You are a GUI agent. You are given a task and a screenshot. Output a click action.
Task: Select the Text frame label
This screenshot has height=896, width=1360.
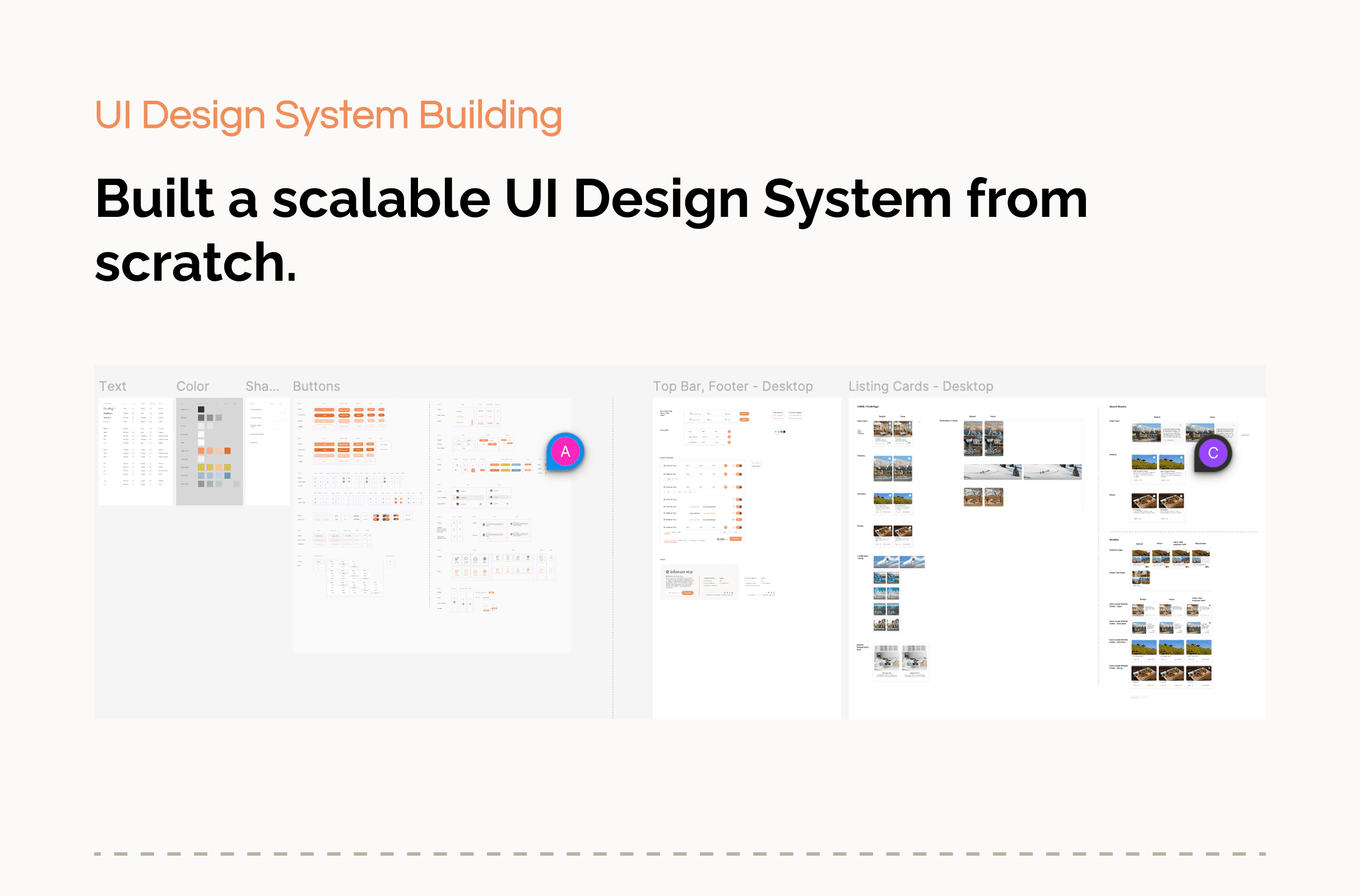(113, 386)
